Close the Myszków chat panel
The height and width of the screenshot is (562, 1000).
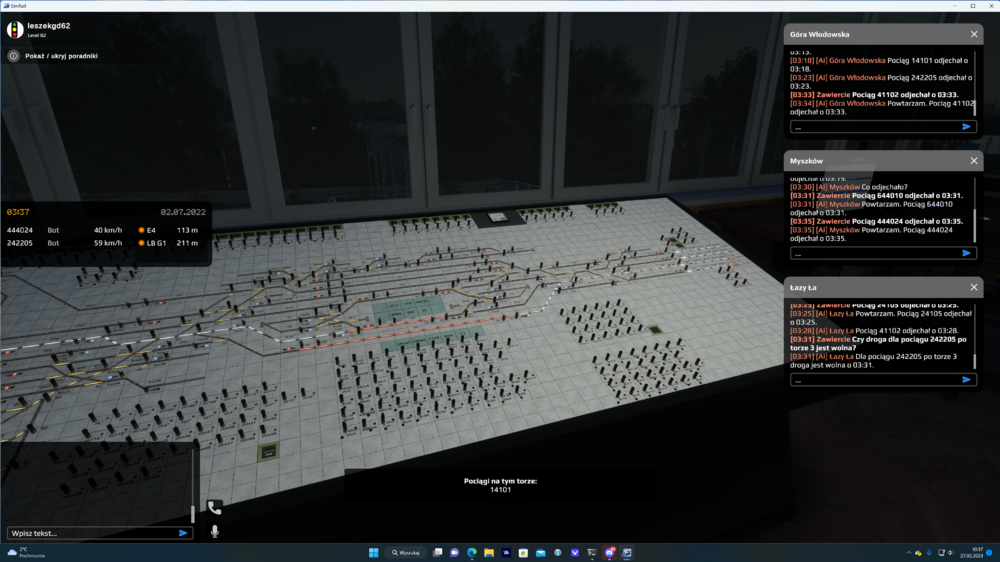click(974, 161)
